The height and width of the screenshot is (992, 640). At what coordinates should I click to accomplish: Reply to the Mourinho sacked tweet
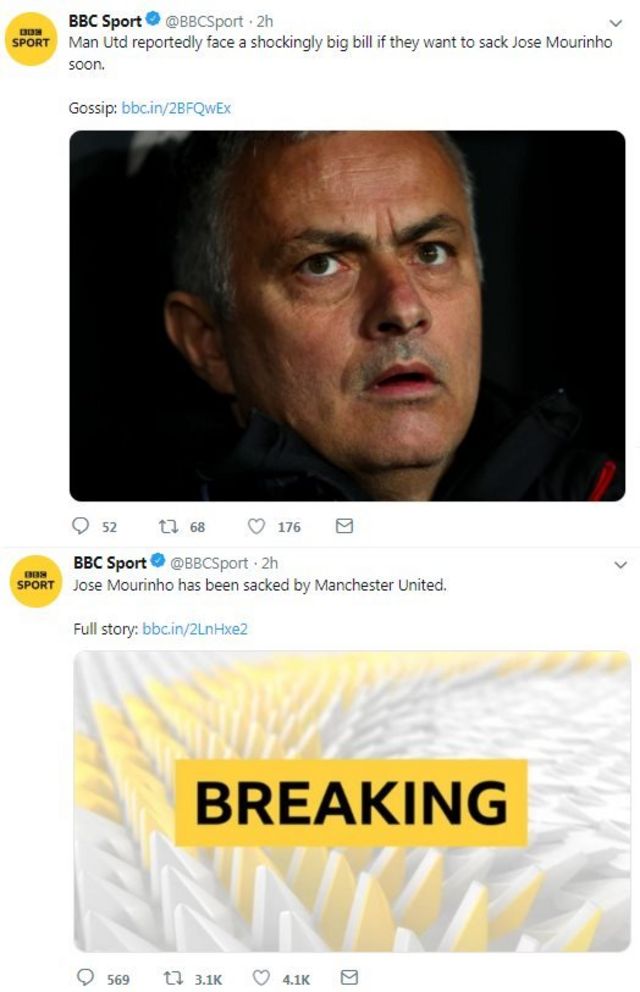[x=86, y=978]
